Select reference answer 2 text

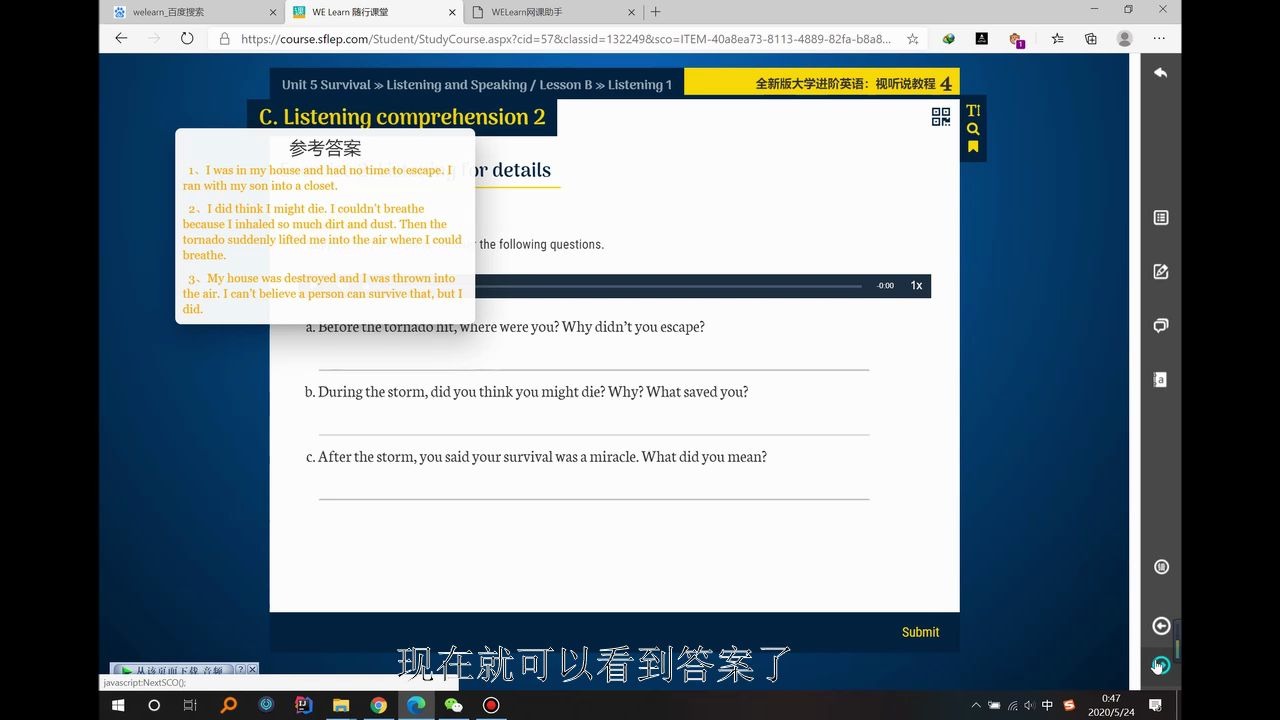point(322,232)
